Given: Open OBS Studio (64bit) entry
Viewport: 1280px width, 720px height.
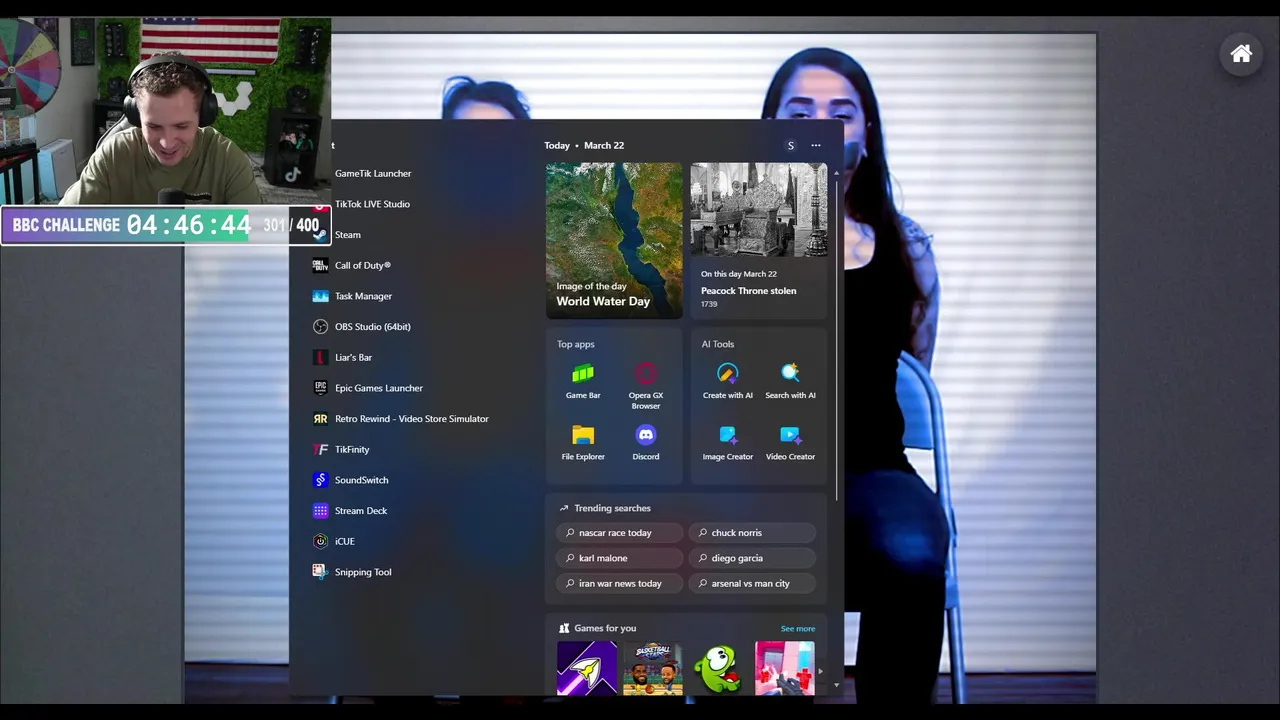Looking at the screenshot, I should (361, 327).
